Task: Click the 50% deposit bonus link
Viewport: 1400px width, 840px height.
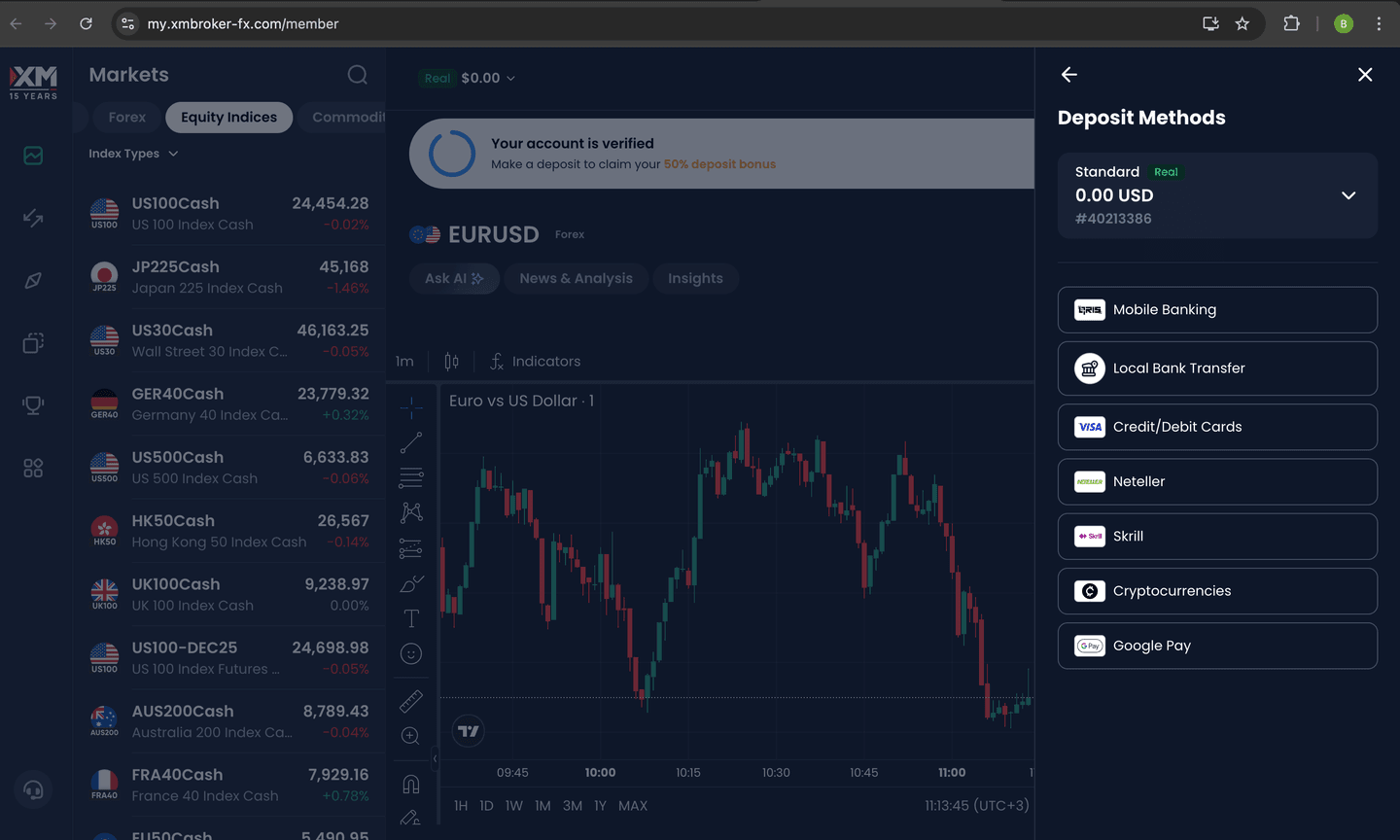Action: click(719, 164)
